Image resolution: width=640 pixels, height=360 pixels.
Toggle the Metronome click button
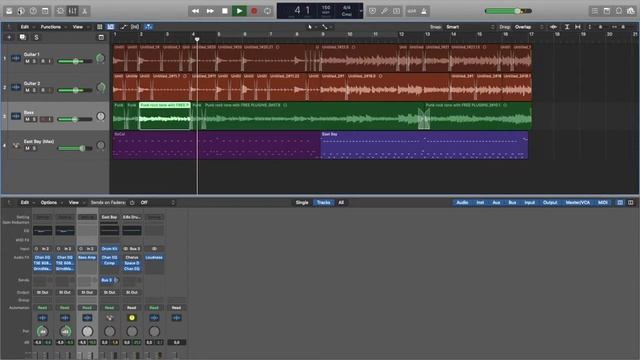pos(424,11)
